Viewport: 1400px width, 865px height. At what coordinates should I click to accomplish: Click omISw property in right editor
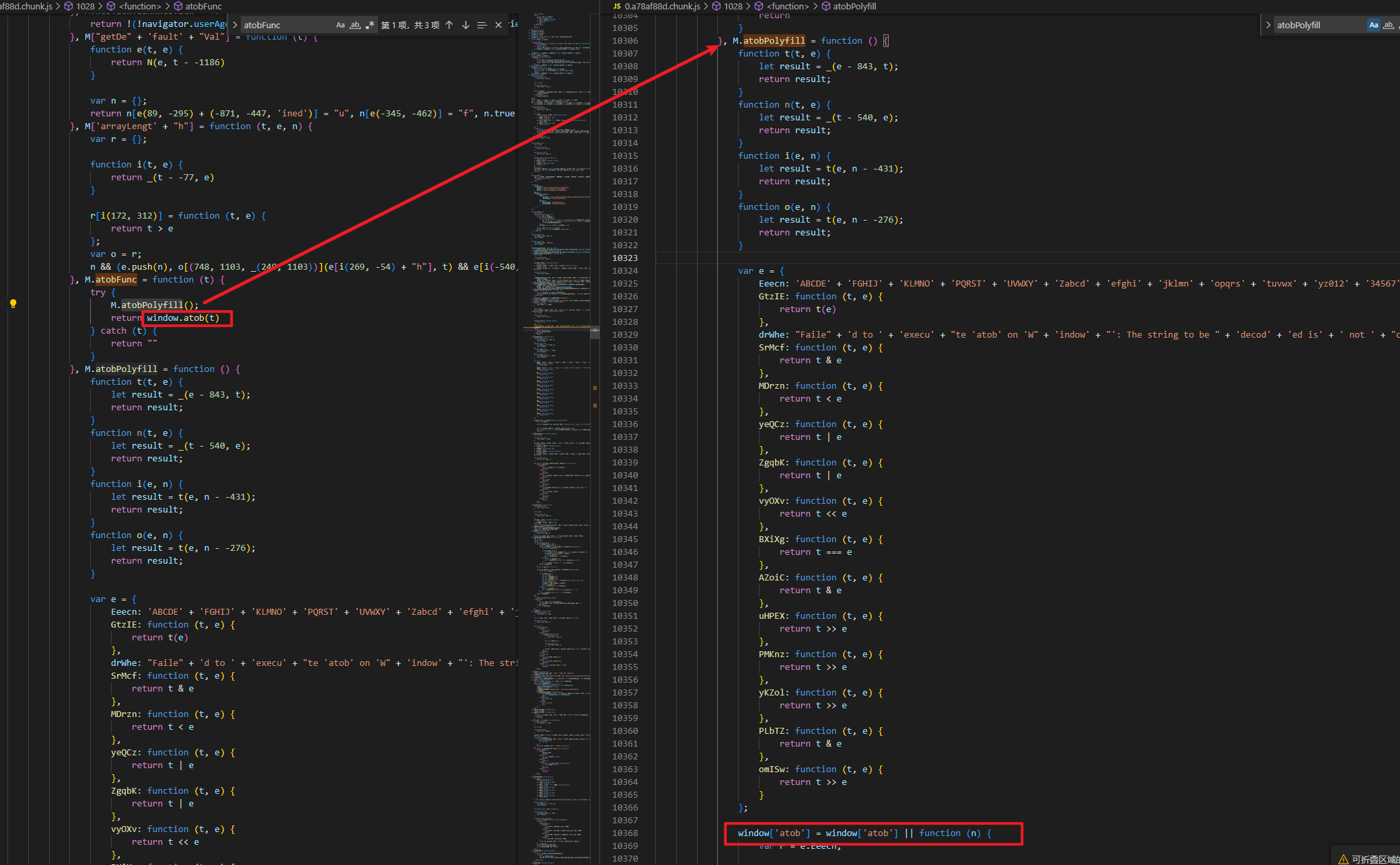[772, 769]
